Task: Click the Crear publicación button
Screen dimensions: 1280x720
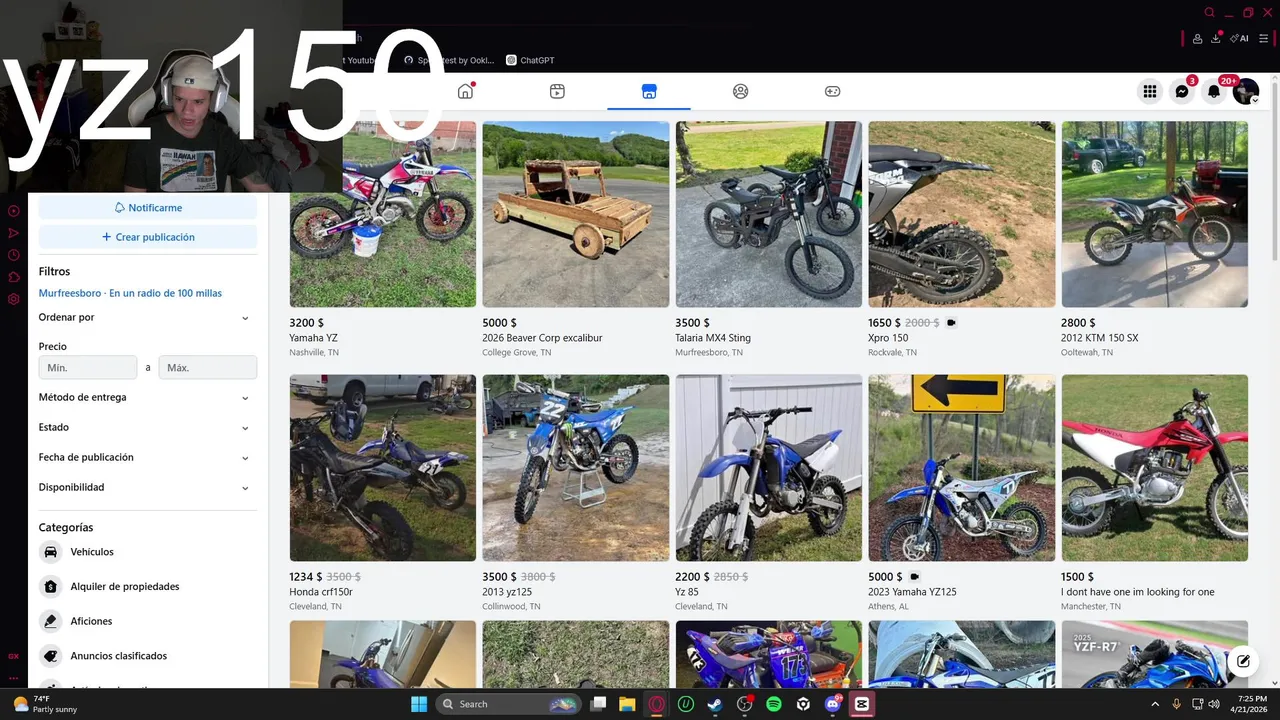Action: [x=148, y=237]
